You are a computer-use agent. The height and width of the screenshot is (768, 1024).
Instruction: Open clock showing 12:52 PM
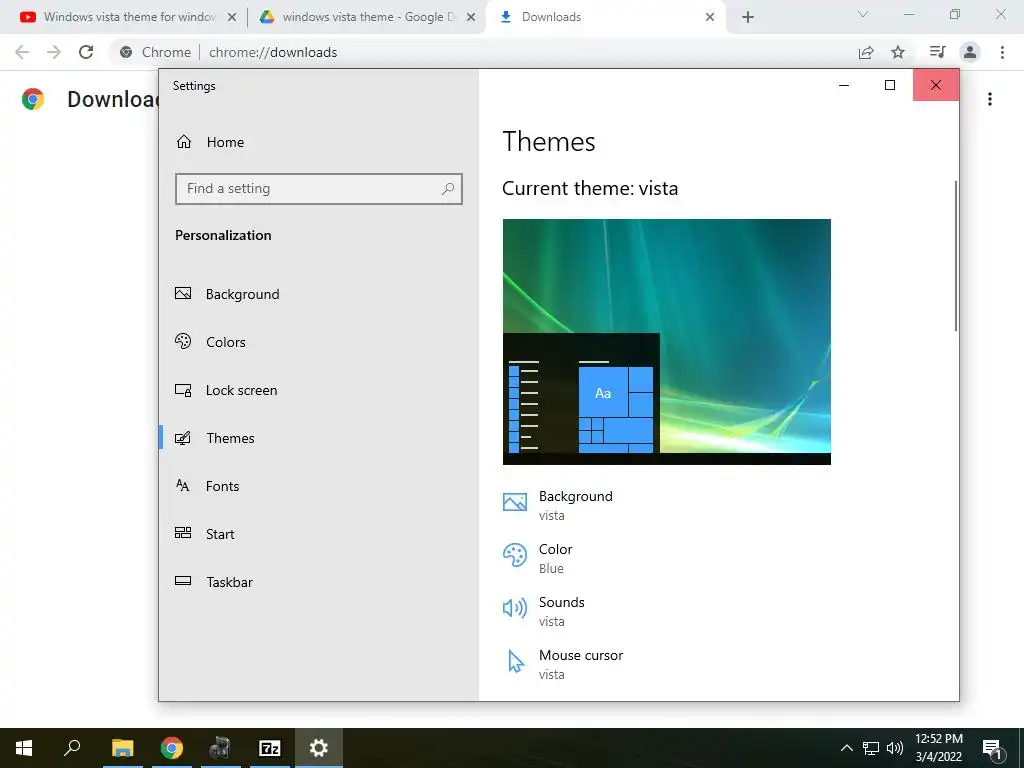938,748
